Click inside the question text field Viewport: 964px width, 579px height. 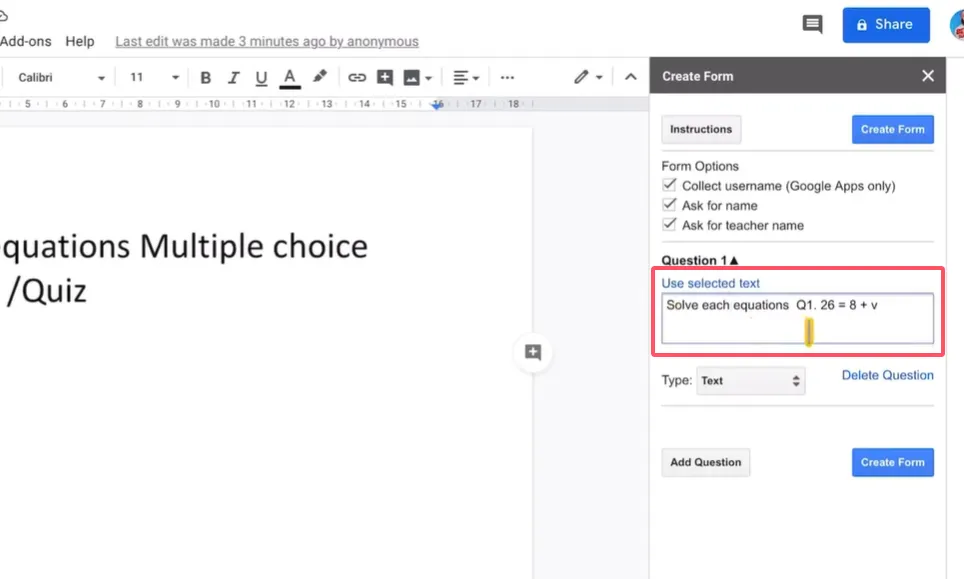(797, 318)
